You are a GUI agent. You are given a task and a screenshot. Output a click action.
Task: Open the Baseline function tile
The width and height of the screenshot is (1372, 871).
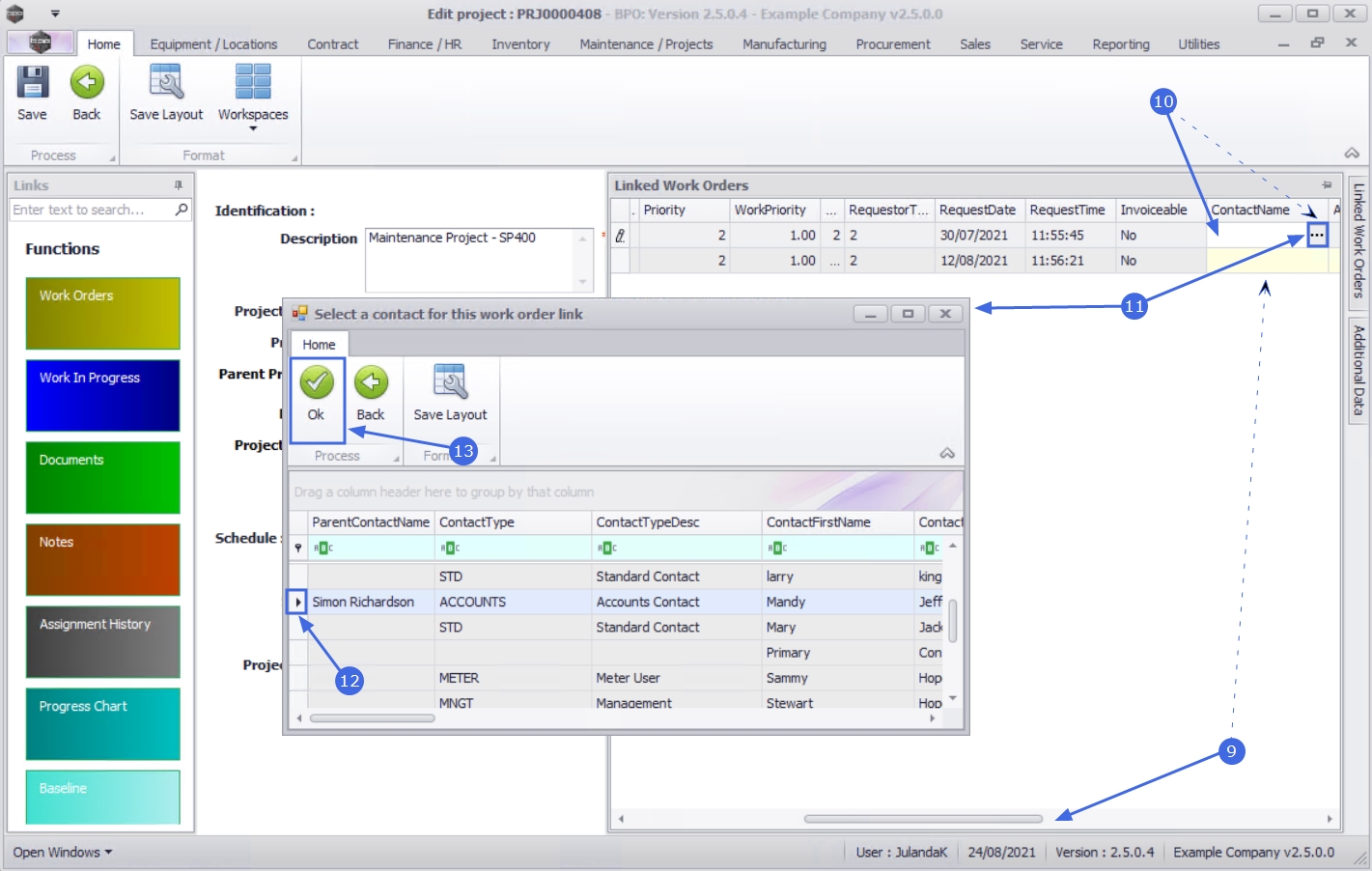pyautogui.click(x=102, y=797)
